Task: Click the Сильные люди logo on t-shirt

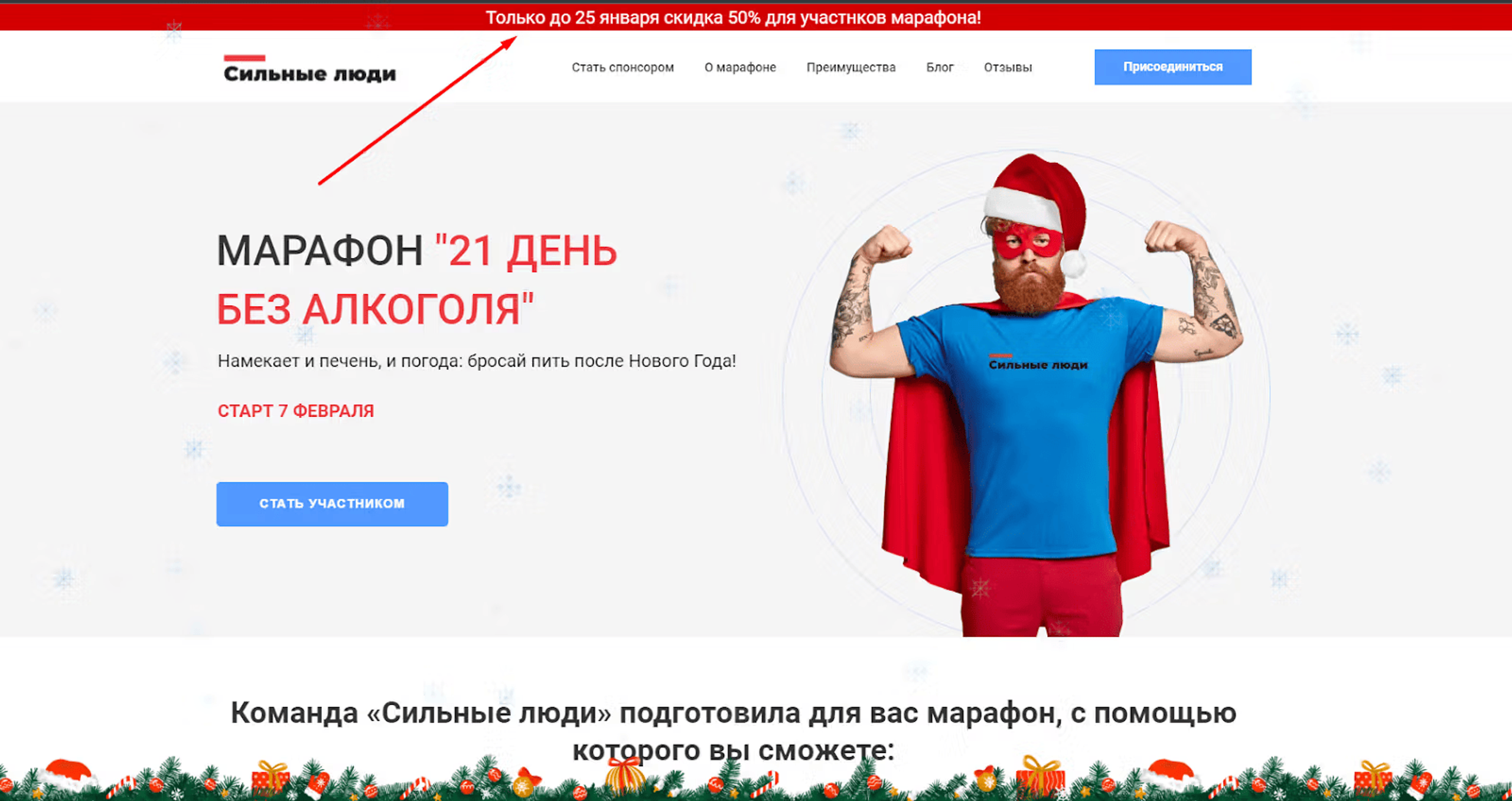Action: [1038, 362]
